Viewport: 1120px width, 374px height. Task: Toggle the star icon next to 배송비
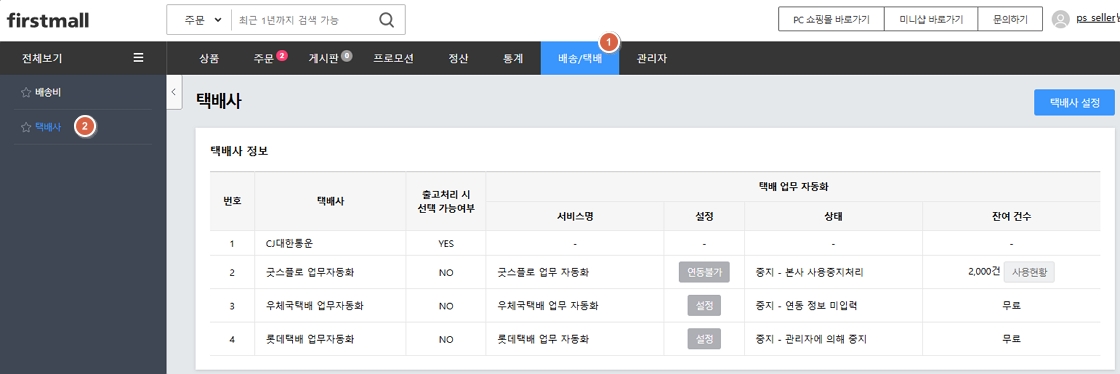click(26, 92)
